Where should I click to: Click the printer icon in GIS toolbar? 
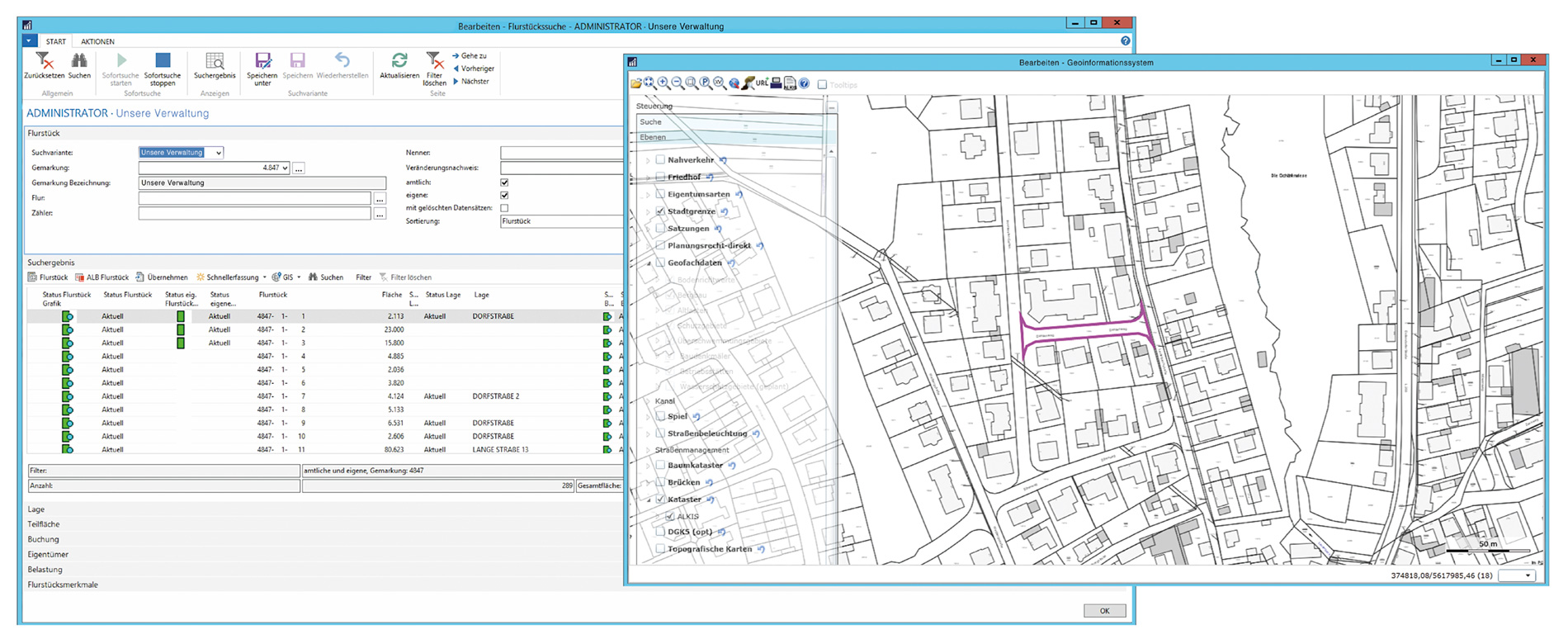click(776, 83)
